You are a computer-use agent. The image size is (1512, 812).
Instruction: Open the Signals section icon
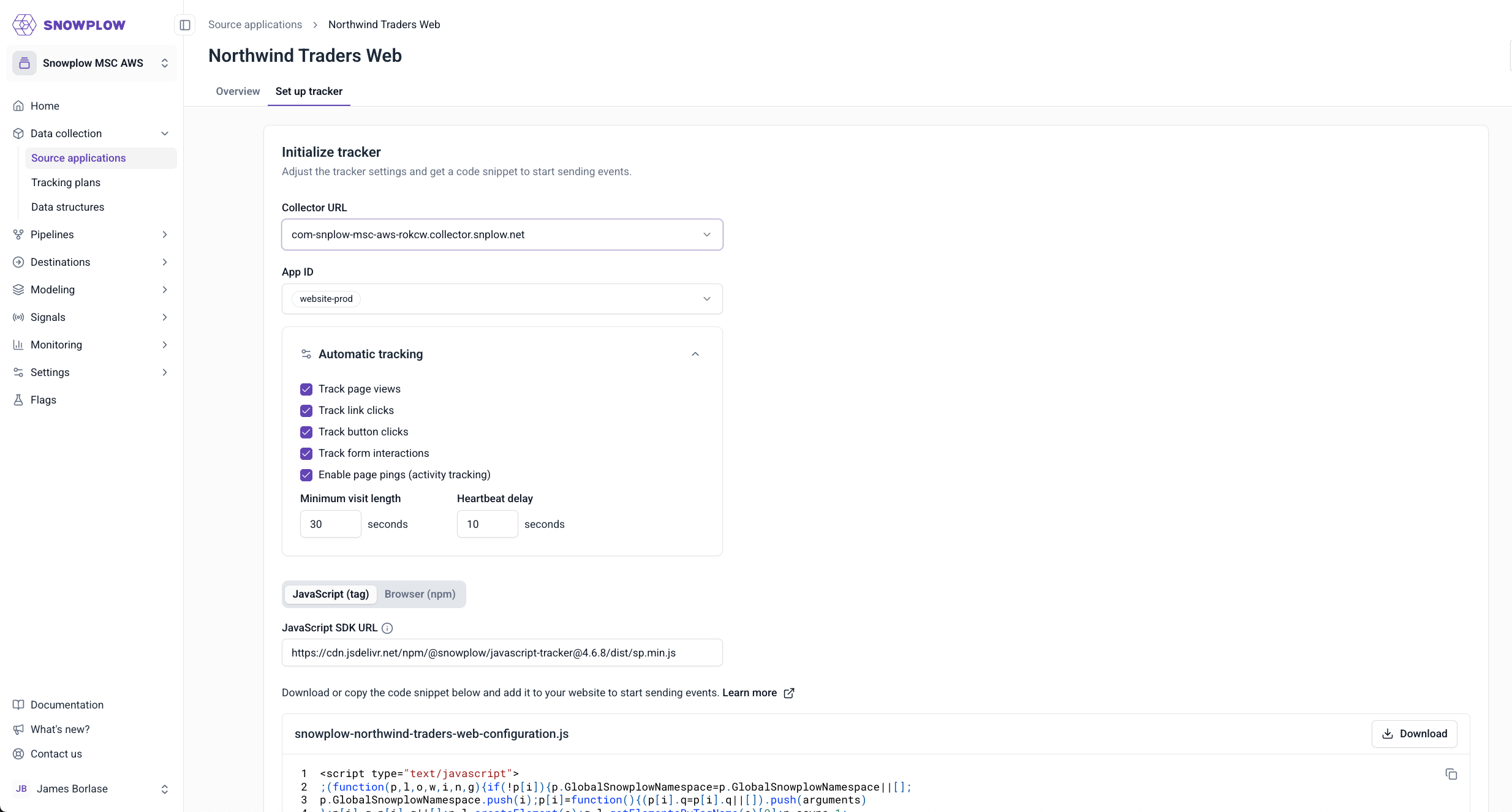click(18, 317)
